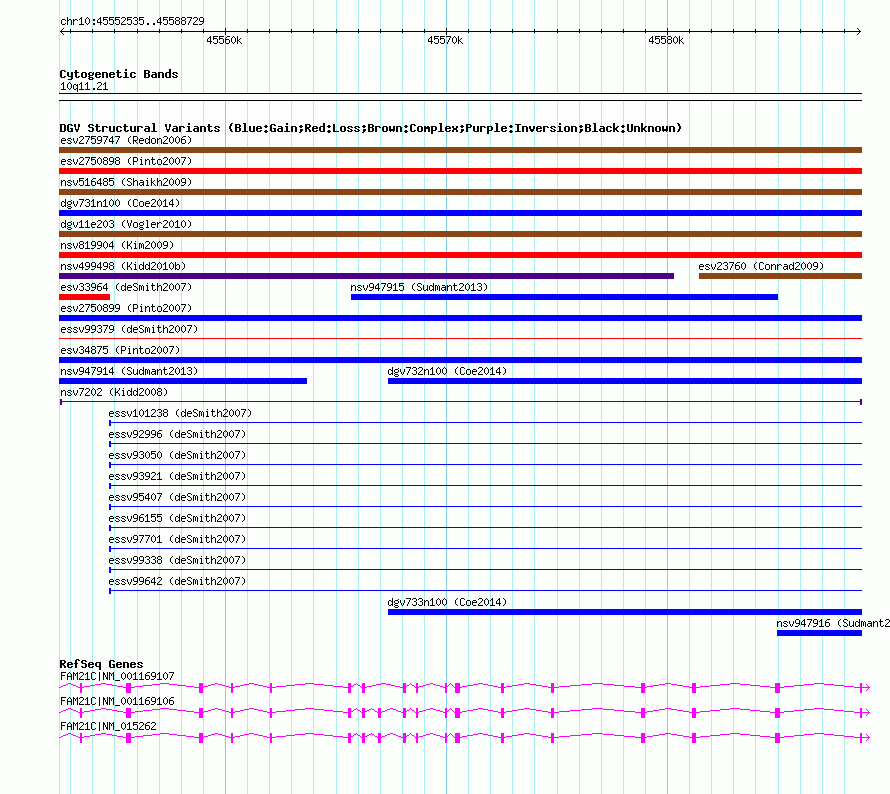The height and width of the screenshot is (794, 890).
Task: Click the nsv947914 (Sudmant2013) blue bar
Action: (x=183, y=381)
